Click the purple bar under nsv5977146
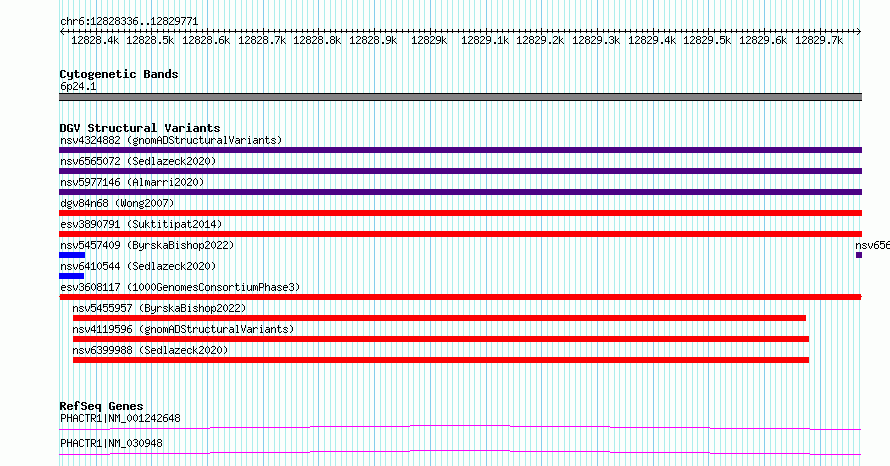The width and height of the screenshot is (890, 466). pos(460,192)
